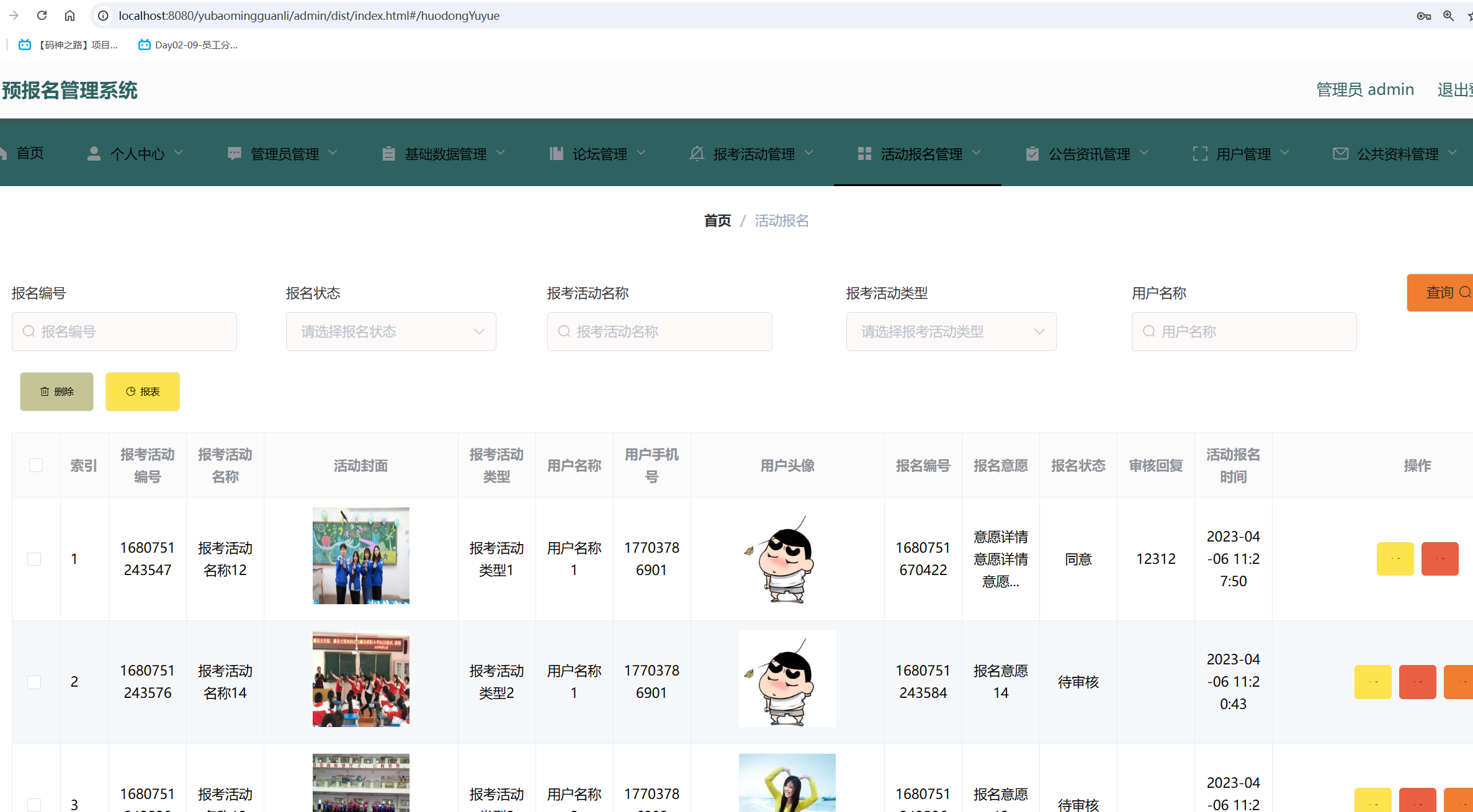
Task: Expand the 活动报名管理 menu chevron
Action: tap(977, 153)
